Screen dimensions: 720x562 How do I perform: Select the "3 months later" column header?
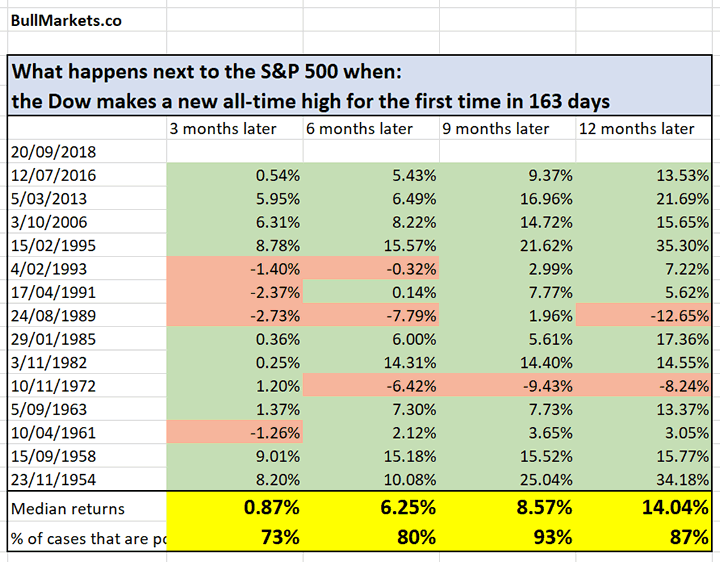click(x=221, y=128)
